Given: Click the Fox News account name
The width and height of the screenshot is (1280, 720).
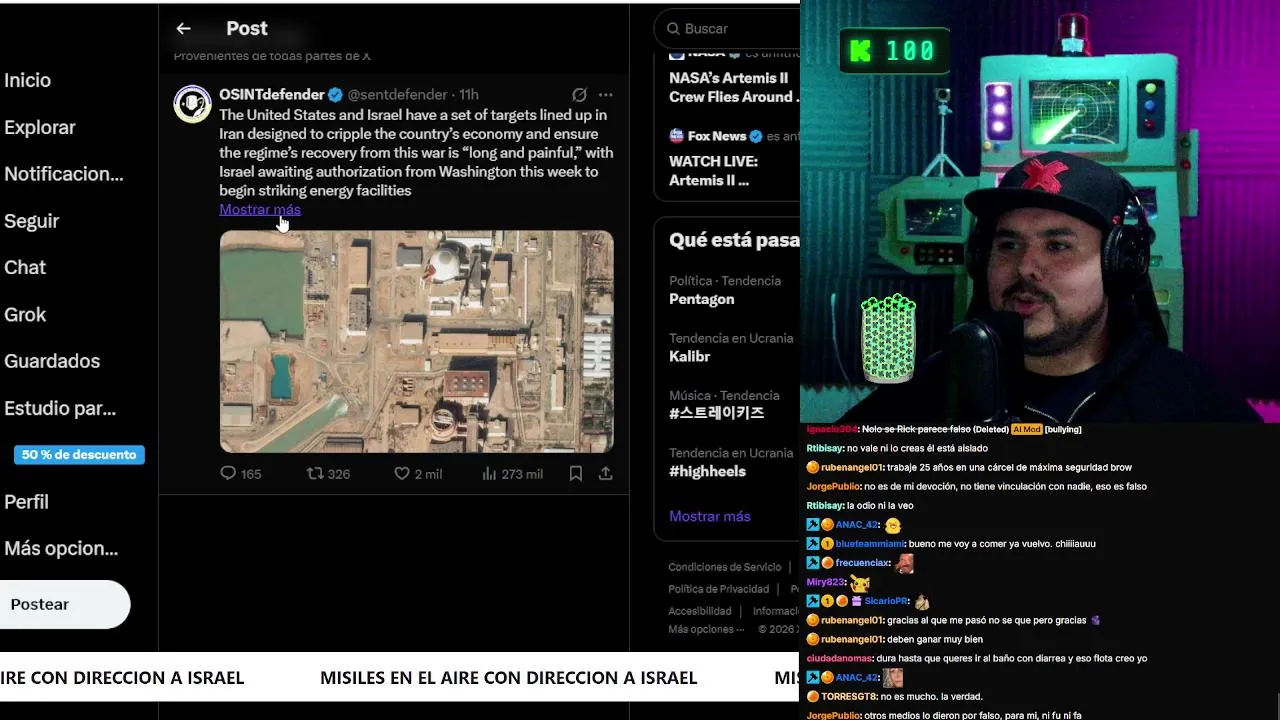Looking at the screenshot, I should pyautogui.click(x=716, y=136).
